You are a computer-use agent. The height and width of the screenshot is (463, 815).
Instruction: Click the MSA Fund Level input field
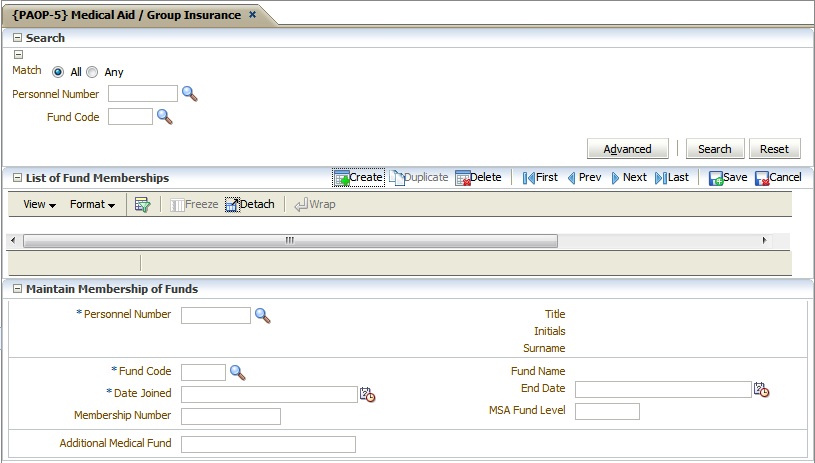click(607, 412)
